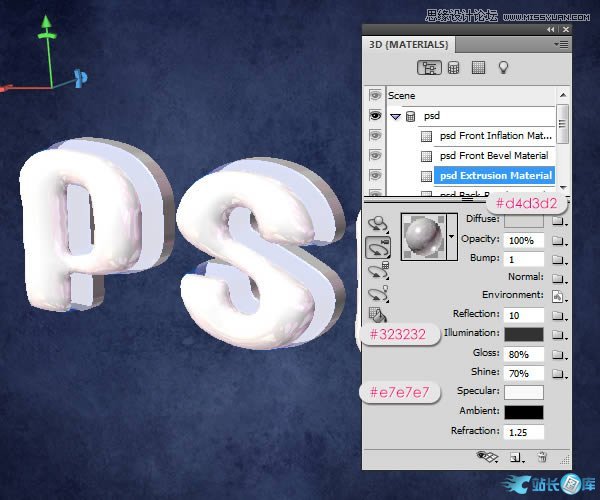Select the 3D {MATERIALS} panel tab

(411, 44)
